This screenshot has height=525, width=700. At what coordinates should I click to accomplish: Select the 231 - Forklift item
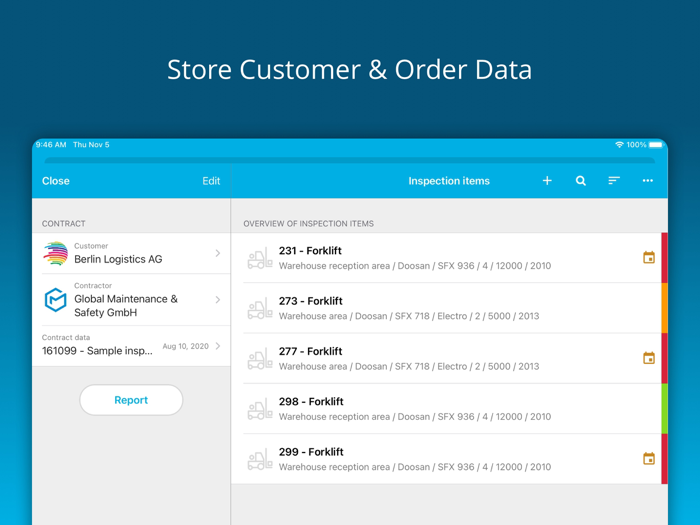click(449, 258)
